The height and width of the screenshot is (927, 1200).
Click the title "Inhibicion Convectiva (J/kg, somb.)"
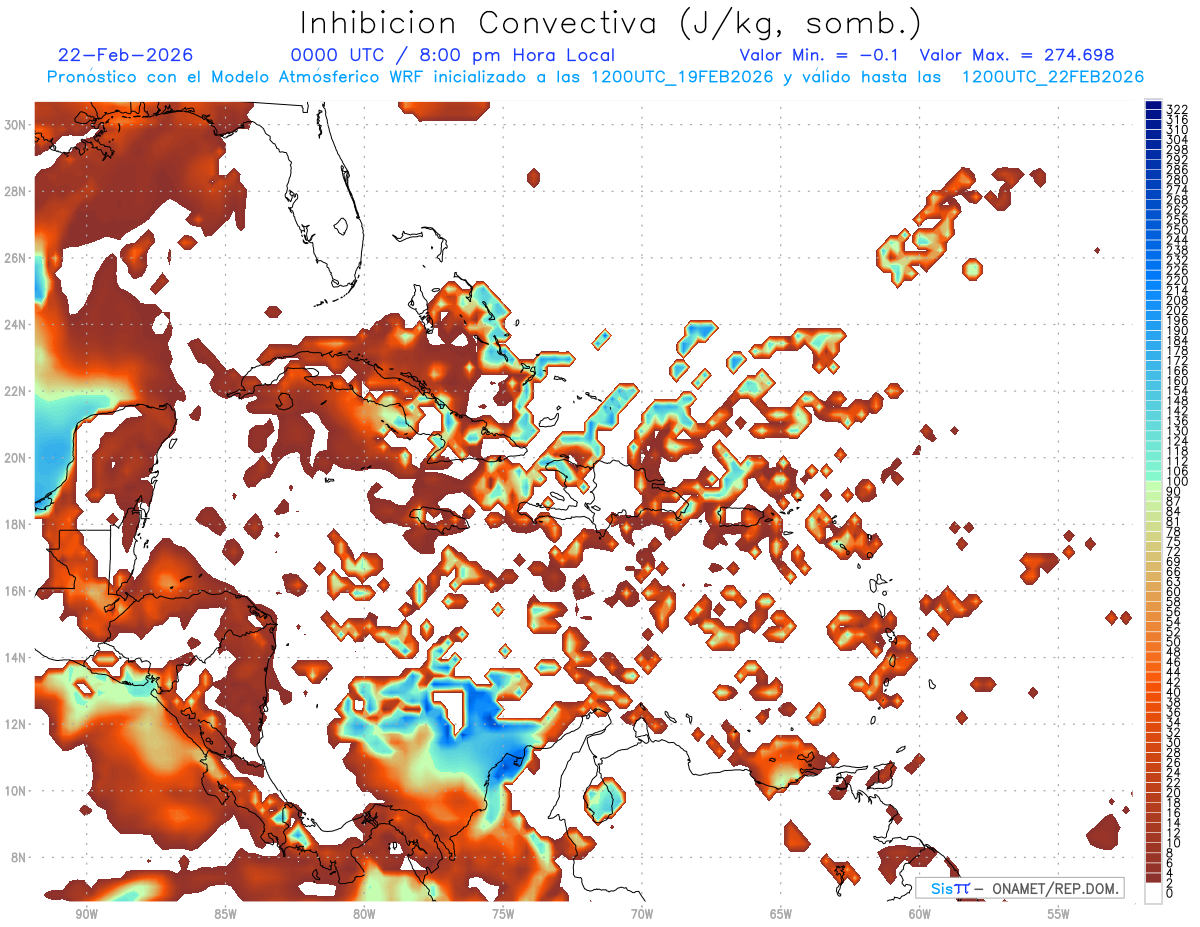pos(611,24)
